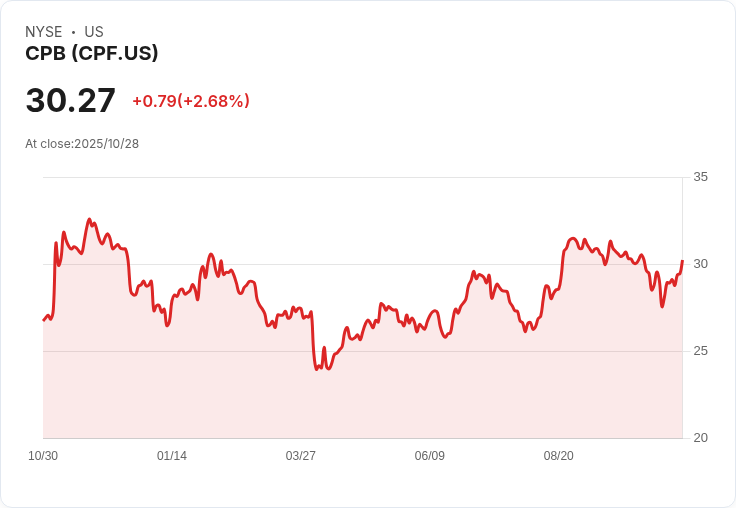Click the lowest dip of the price line
The height and width of the screenshot is (508, 736).
(x=317, y=369)
